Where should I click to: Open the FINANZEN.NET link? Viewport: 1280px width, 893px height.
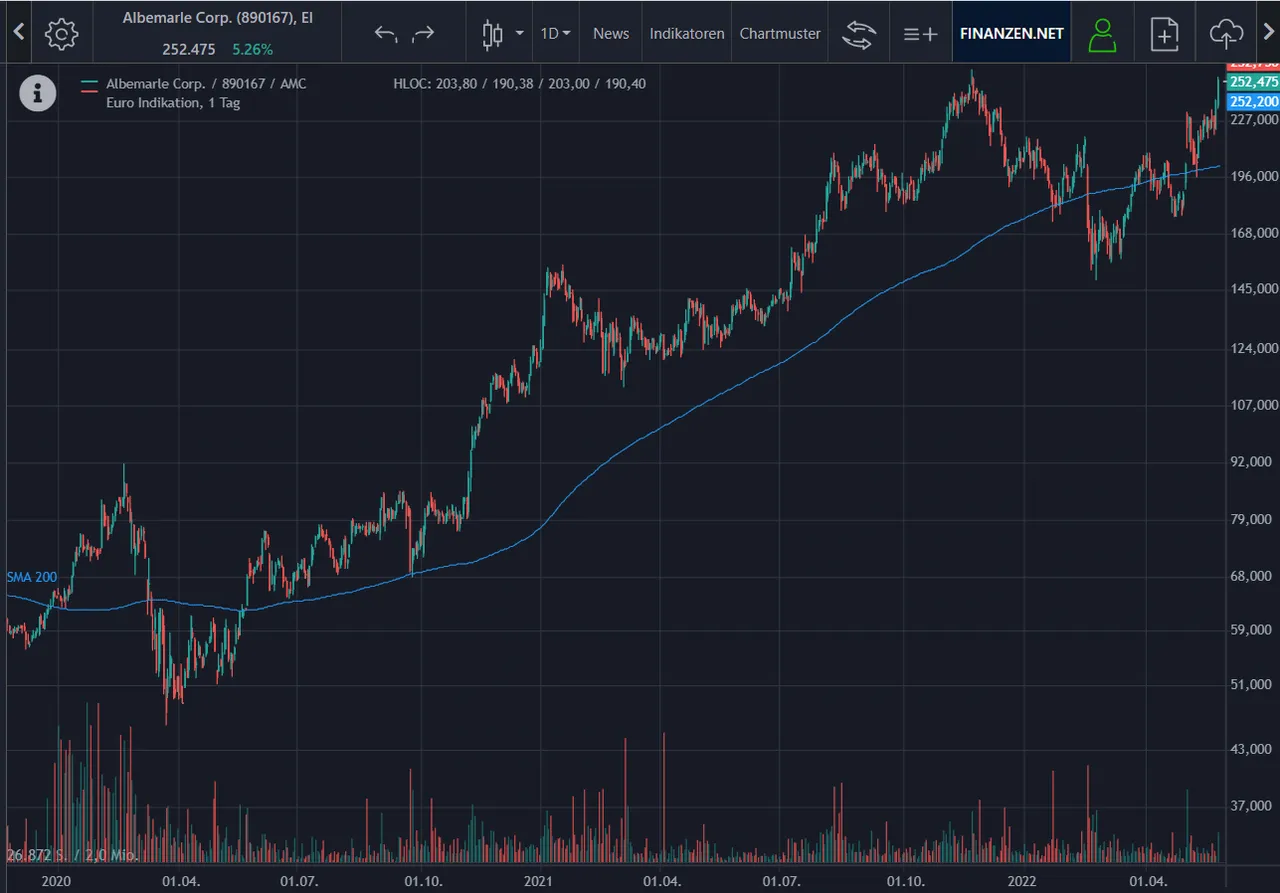(x=1011, y=33)
